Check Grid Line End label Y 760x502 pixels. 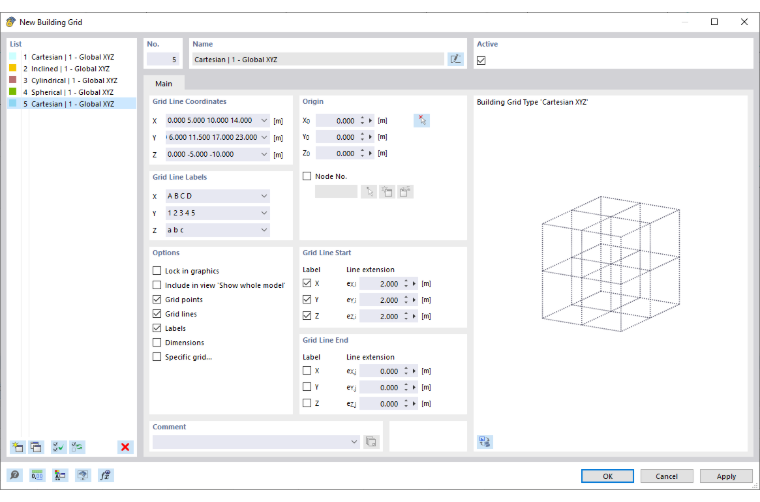point(307,387)
